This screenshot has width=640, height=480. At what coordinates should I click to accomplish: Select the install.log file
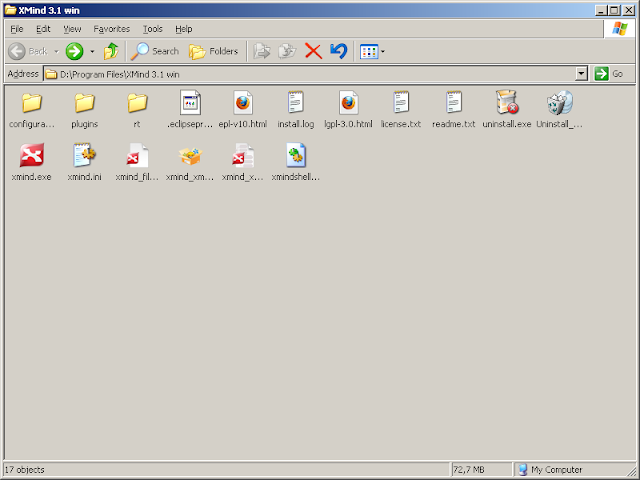tap(296, 109)
